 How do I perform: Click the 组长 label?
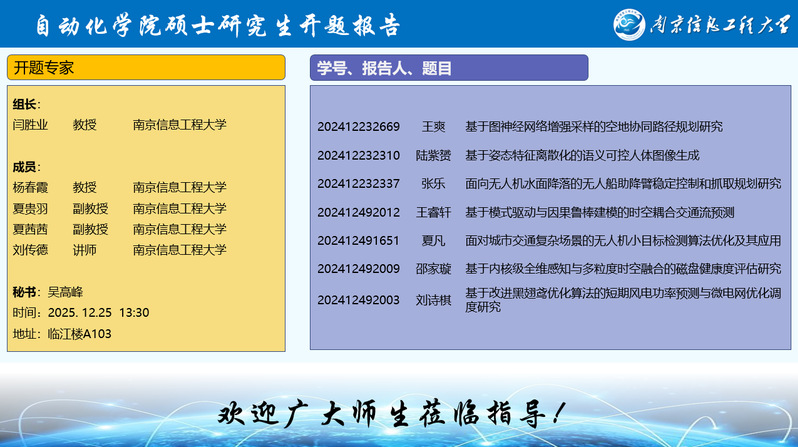tap(25, 104)
